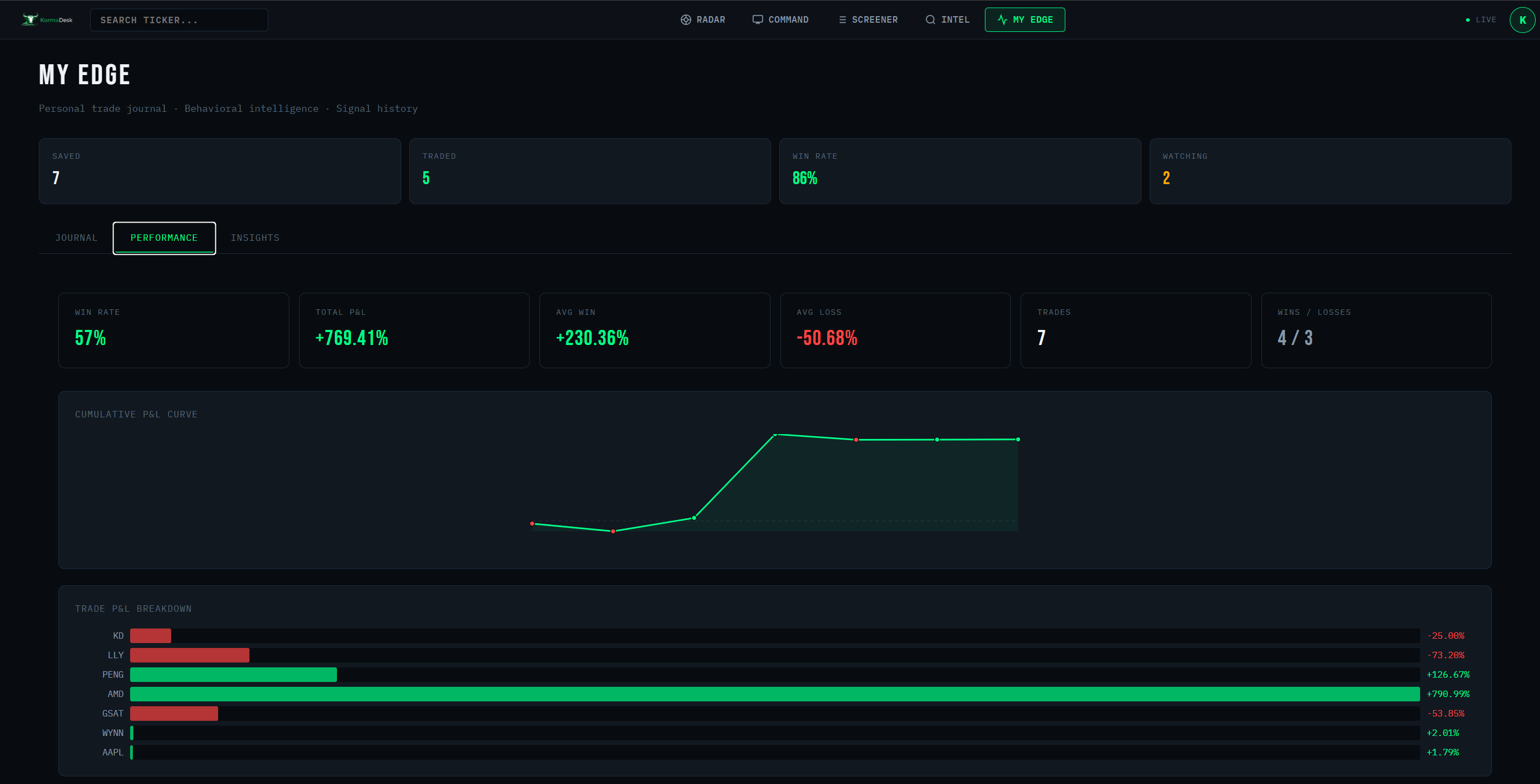Click the Search Ticker input field
This screenshot has height=784, width=1540.
coord(179,20)
